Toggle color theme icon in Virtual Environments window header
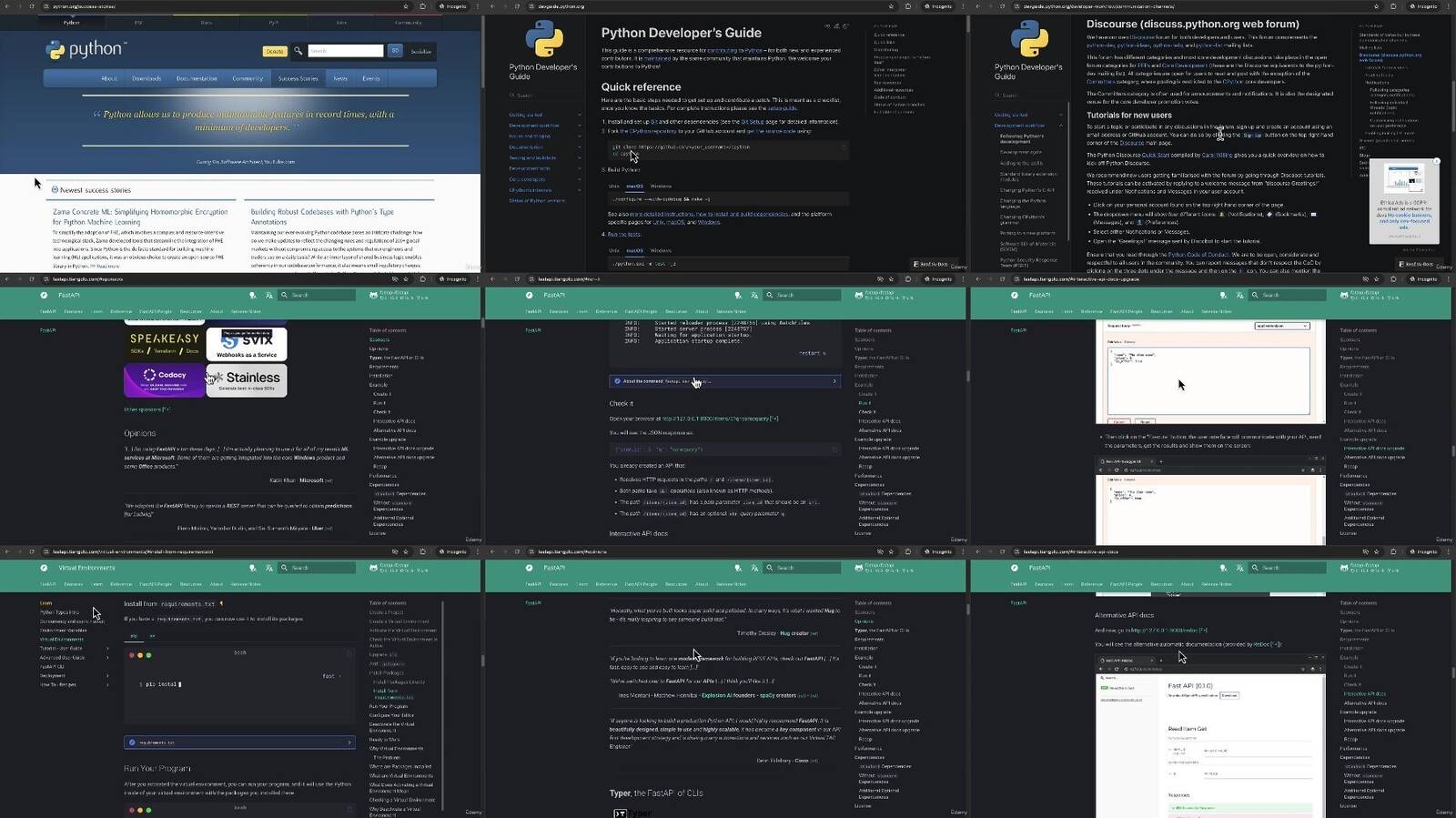 252,568
